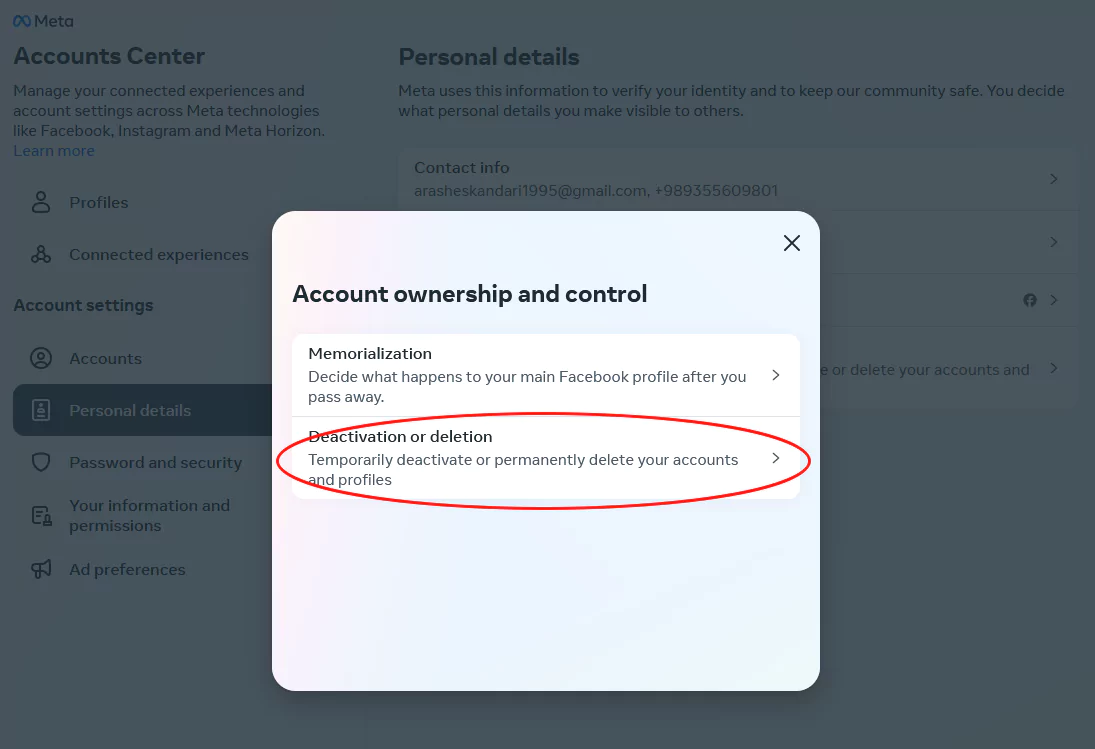Screen dimensions: 1095x749
Task: Click the Personal details ID icon
Action: [41, 410]
